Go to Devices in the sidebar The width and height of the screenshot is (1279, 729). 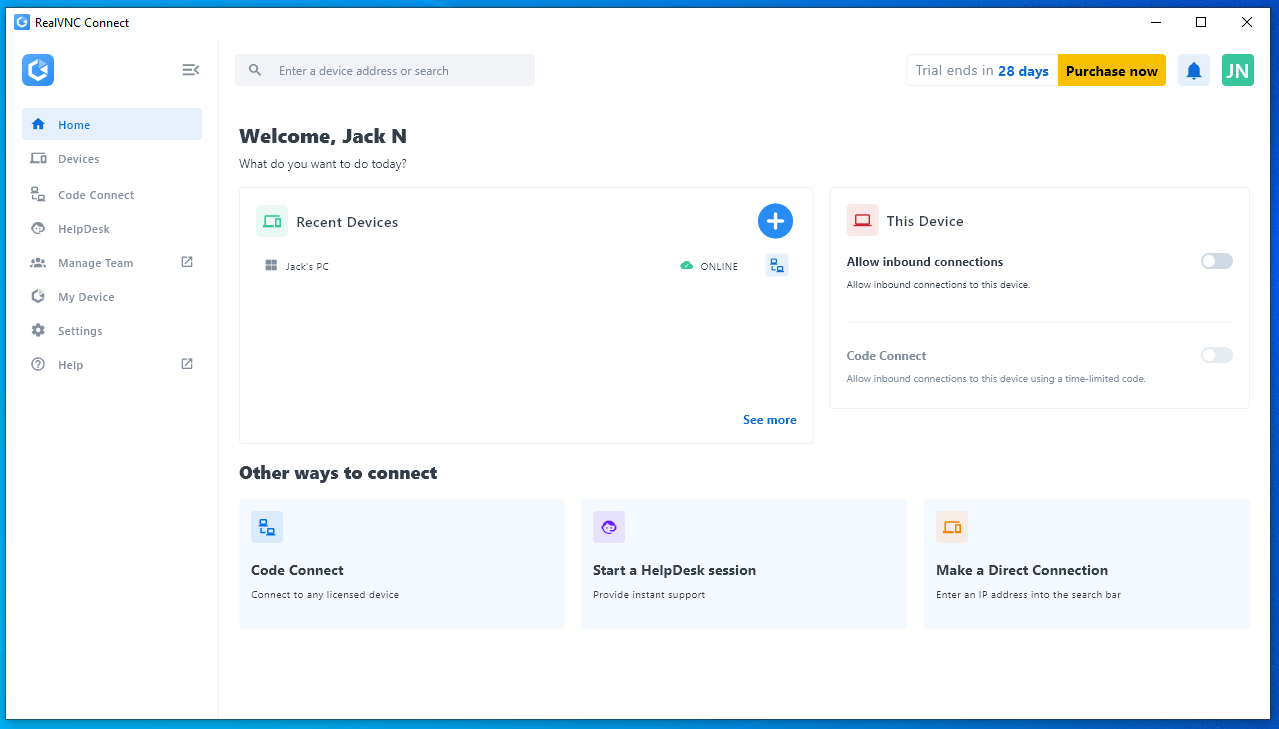pyautogui.click(x=112, y=159)
